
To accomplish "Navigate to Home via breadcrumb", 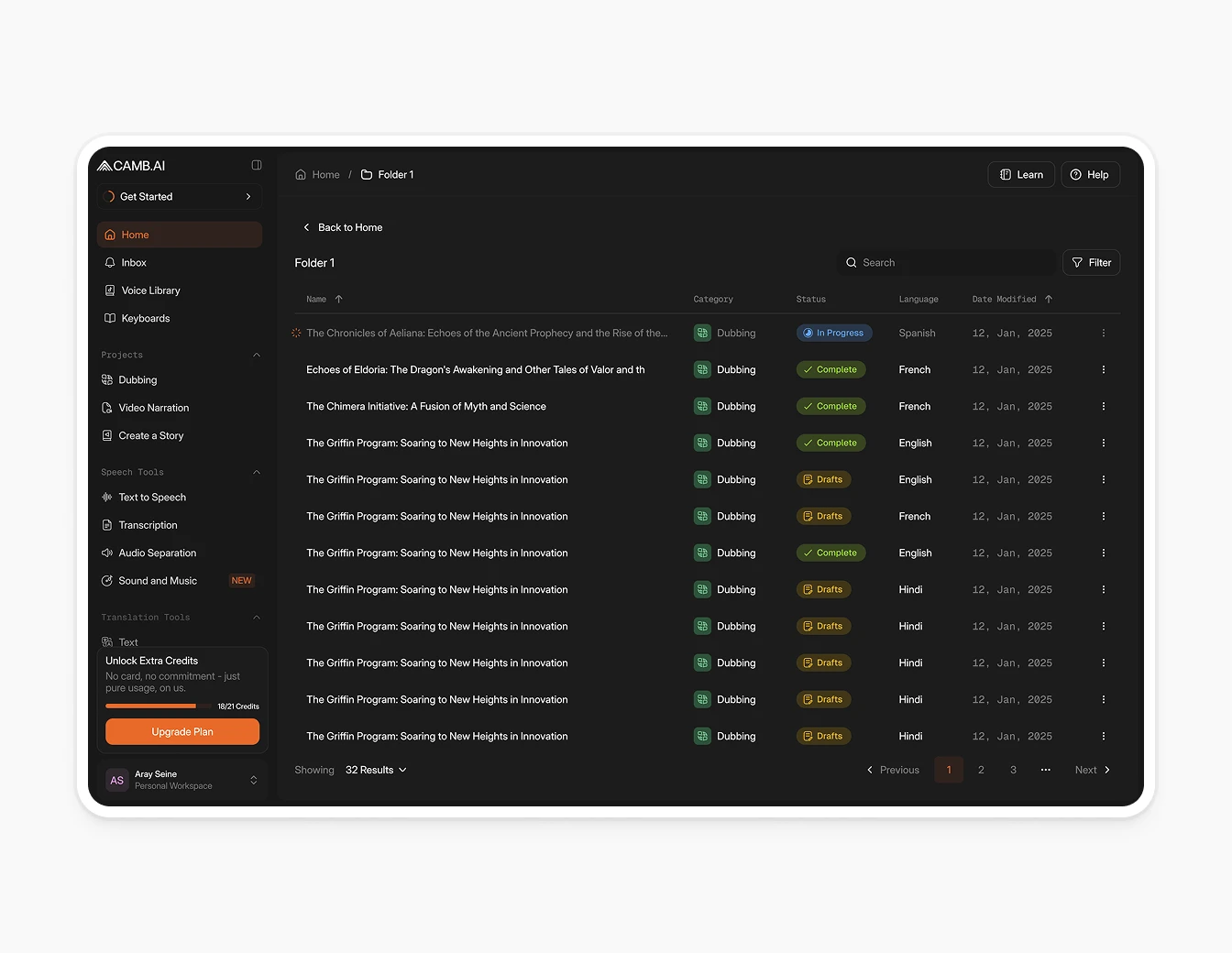I will pyautogui.click(x=324, y=174).
